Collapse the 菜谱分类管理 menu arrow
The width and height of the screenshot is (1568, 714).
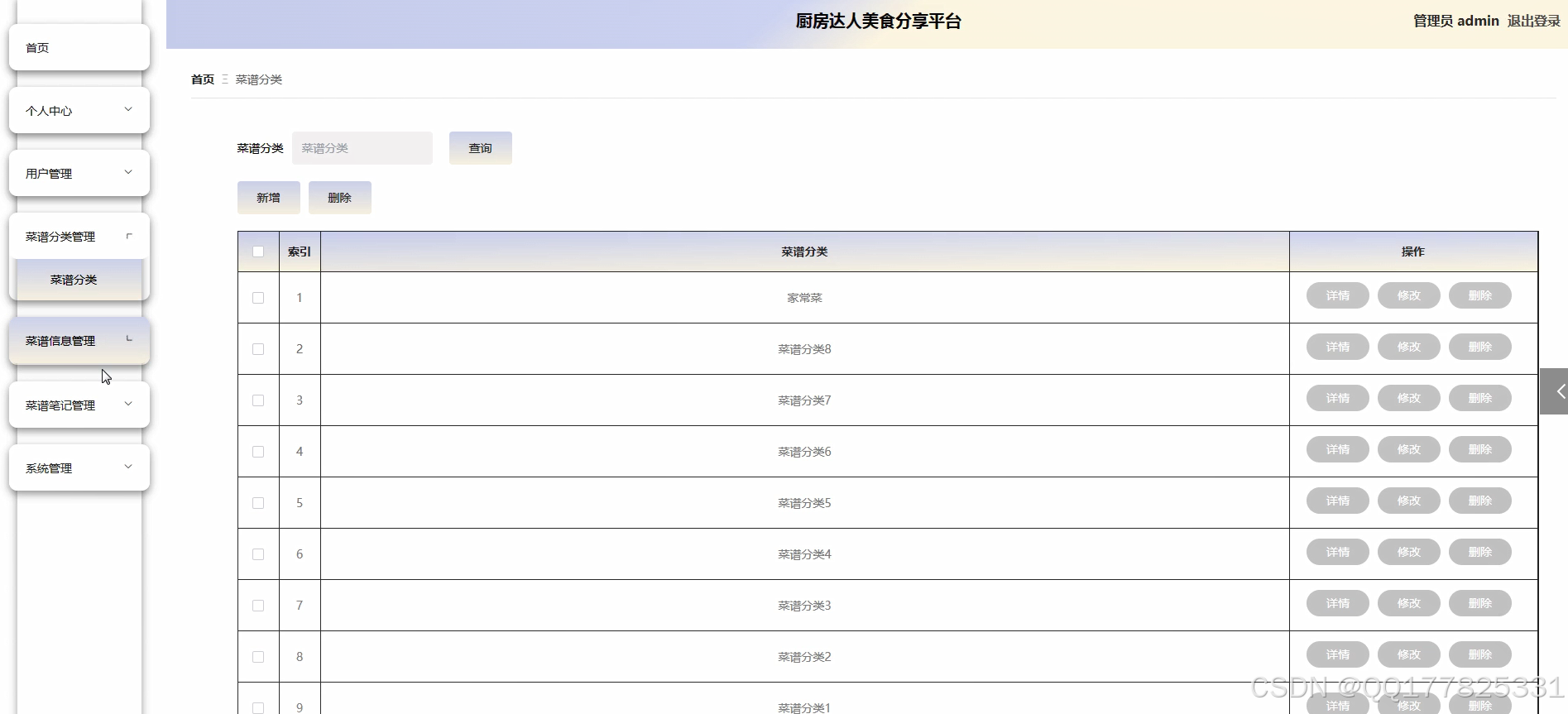coord(128,236)
